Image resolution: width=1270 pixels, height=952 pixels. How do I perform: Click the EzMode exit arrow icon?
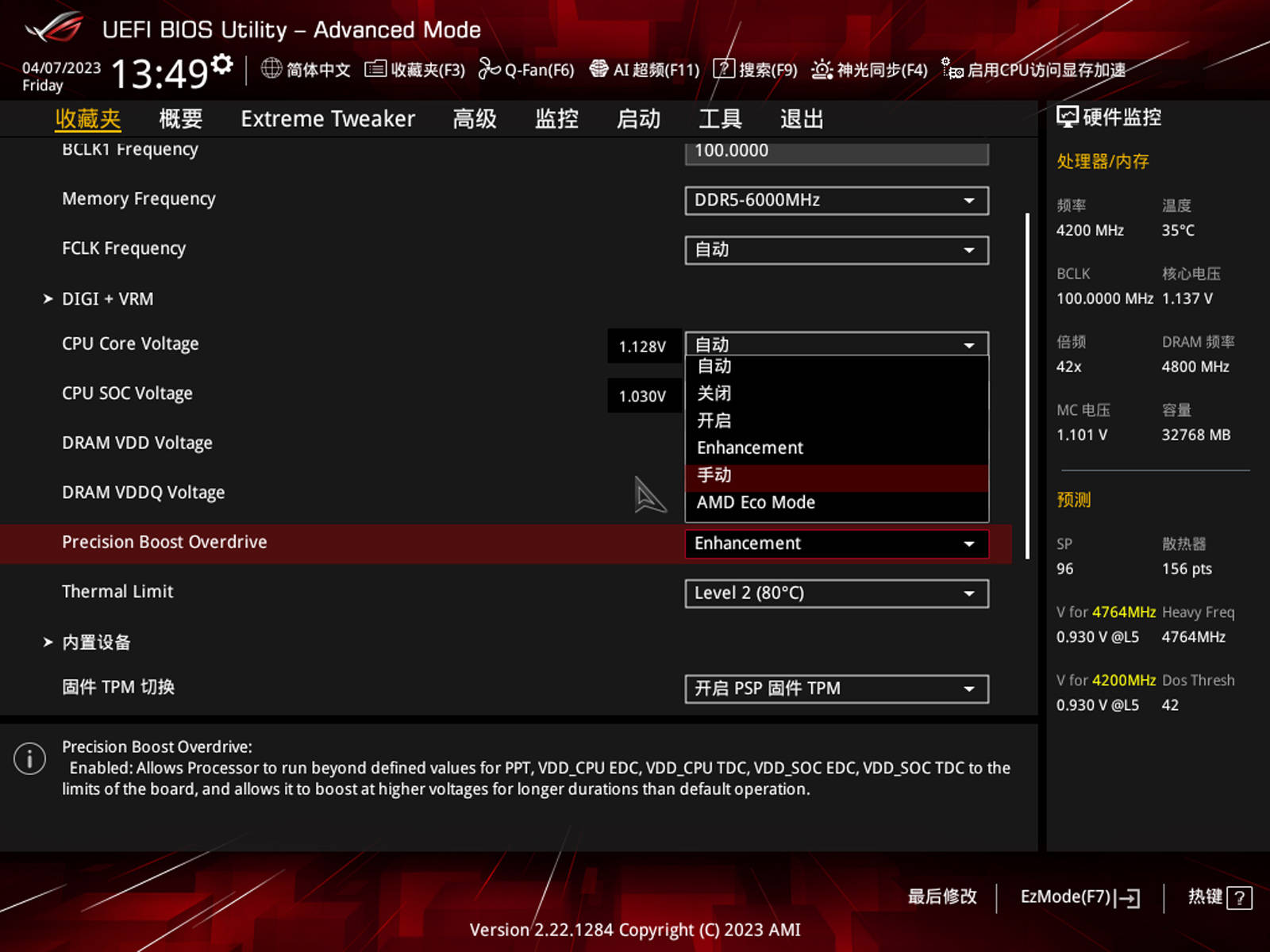click(1128, 898)
